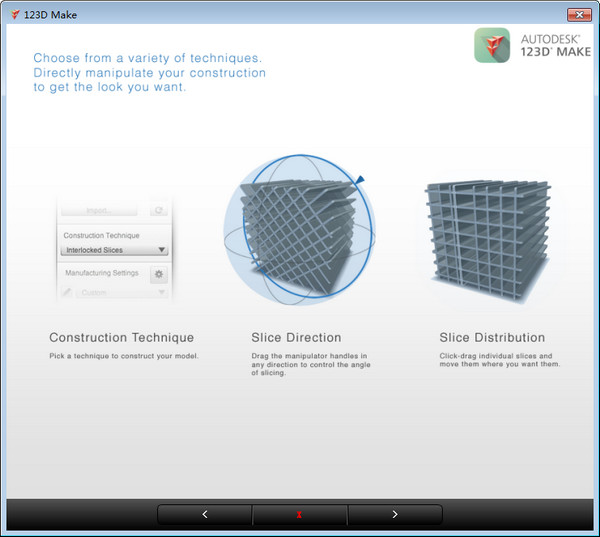Open the Interlocked Slices dropdown
This screenshot has width=600, height=537.
114,250
